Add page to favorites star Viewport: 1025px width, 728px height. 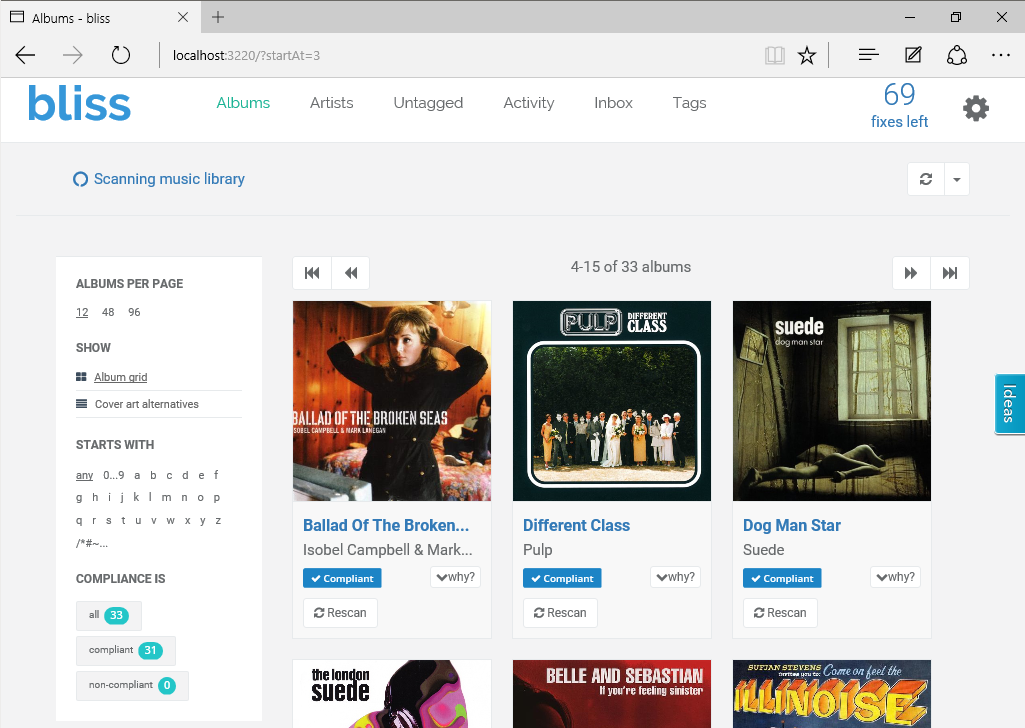pos(807,56)
